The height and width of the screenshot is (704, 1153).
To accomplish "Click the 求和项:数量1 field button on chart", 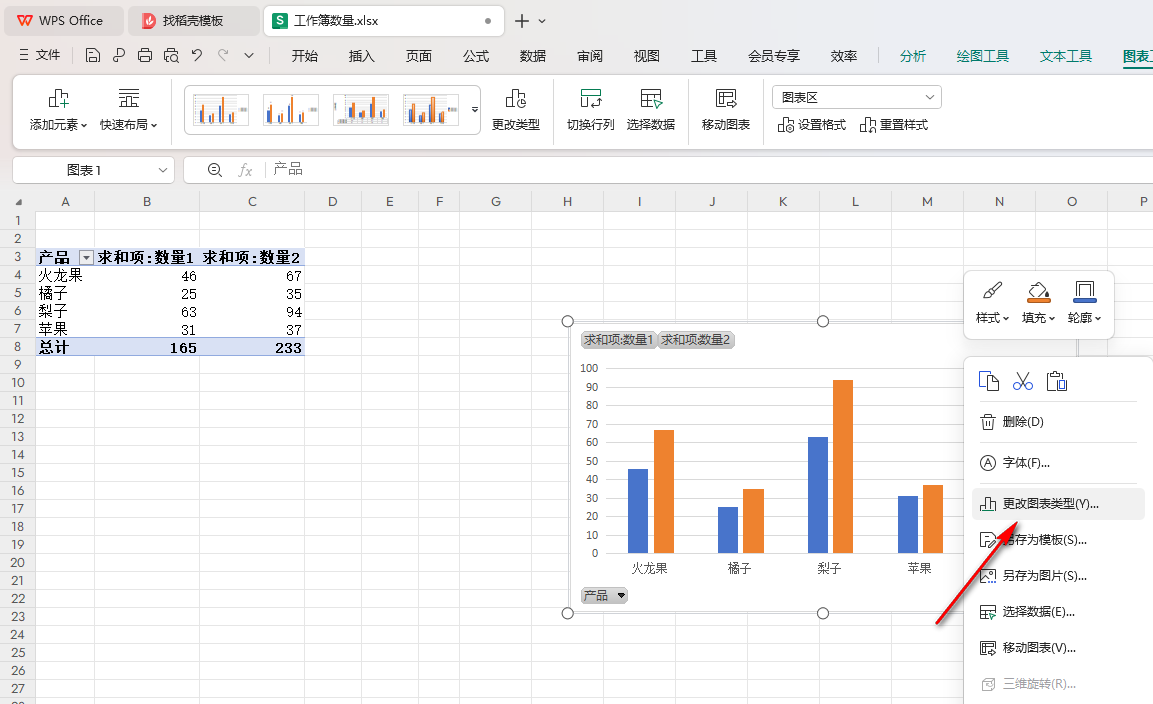I will [618, 340].
